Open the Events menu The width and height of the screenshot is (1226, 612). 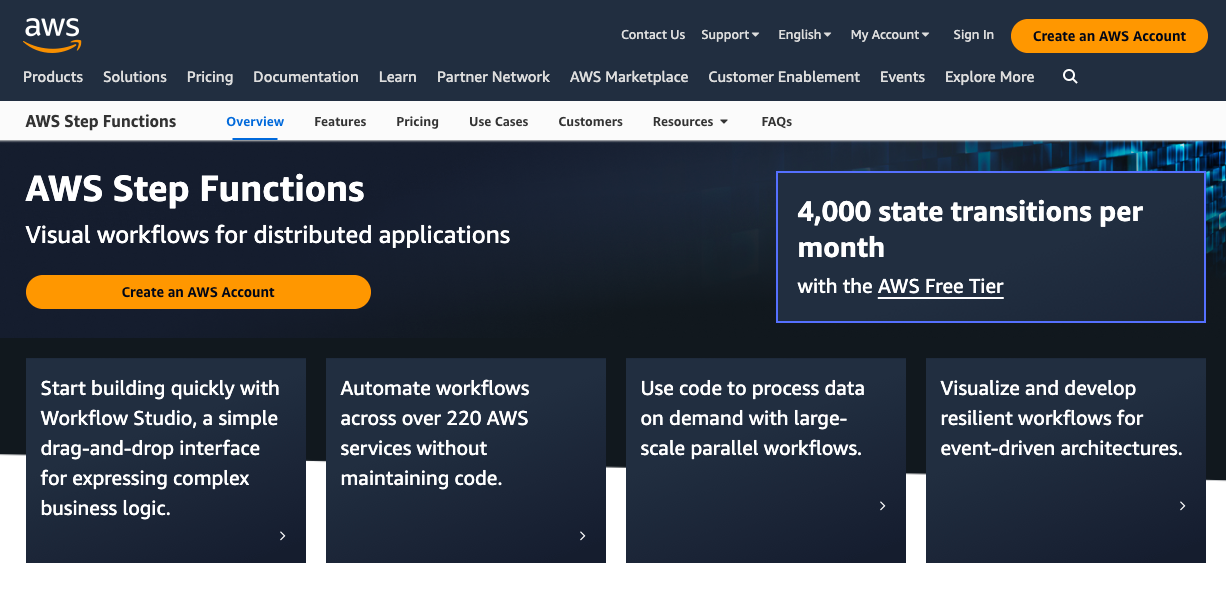coord(902,77)
